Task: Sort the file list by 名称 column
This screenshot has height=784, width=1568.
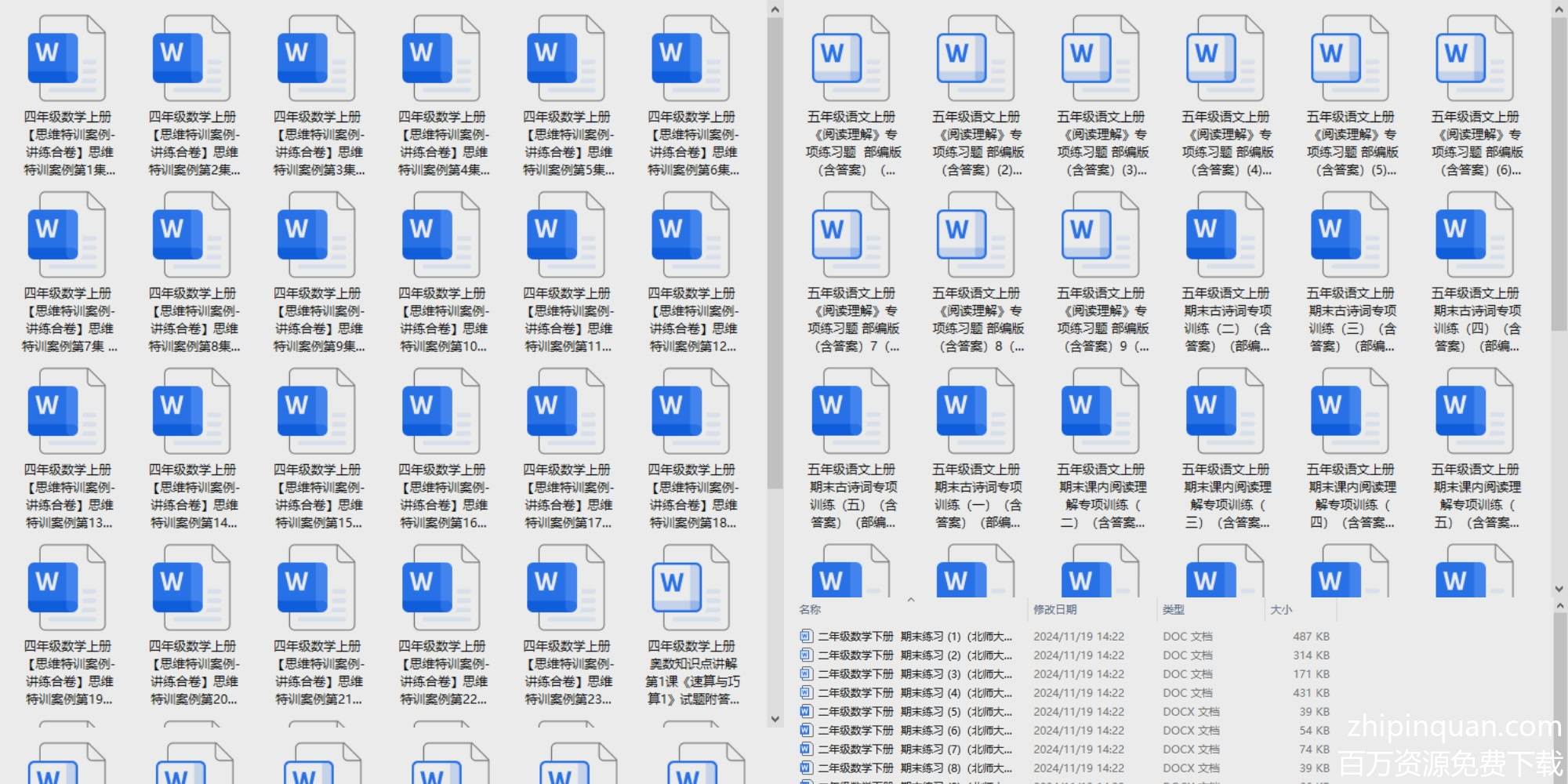Action: coord(810,609)
